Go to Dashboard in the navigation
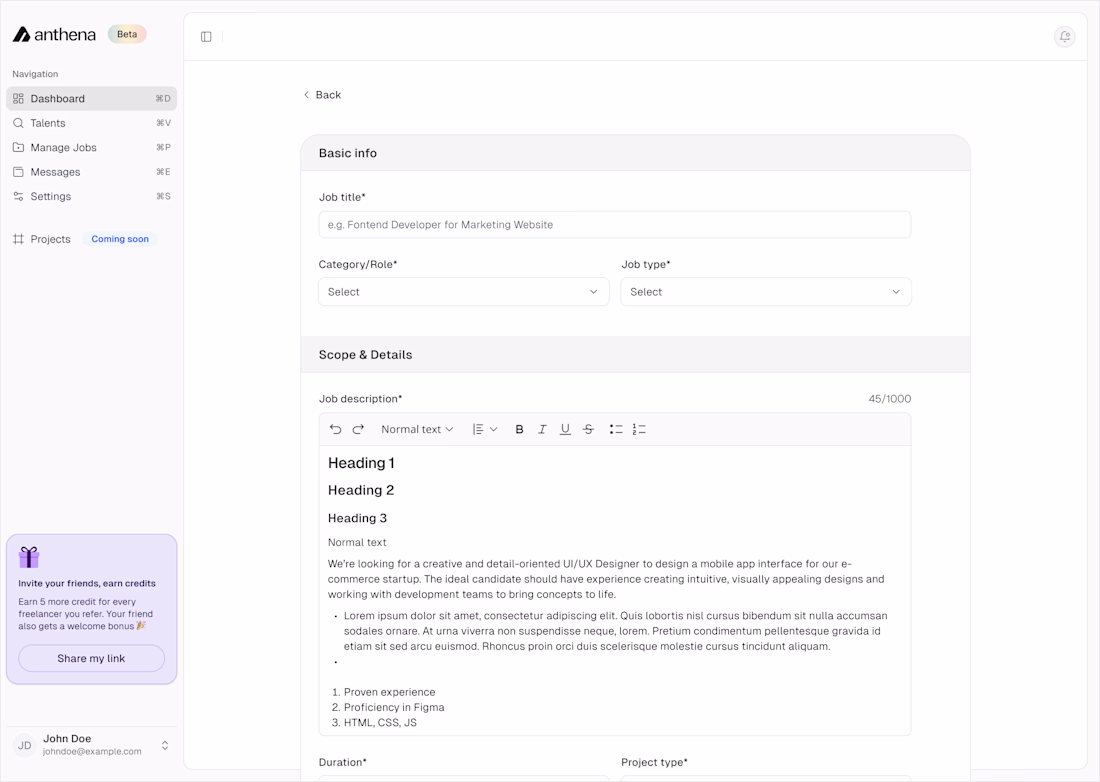Screen dimensions: 1100x782 coord(91,99)
